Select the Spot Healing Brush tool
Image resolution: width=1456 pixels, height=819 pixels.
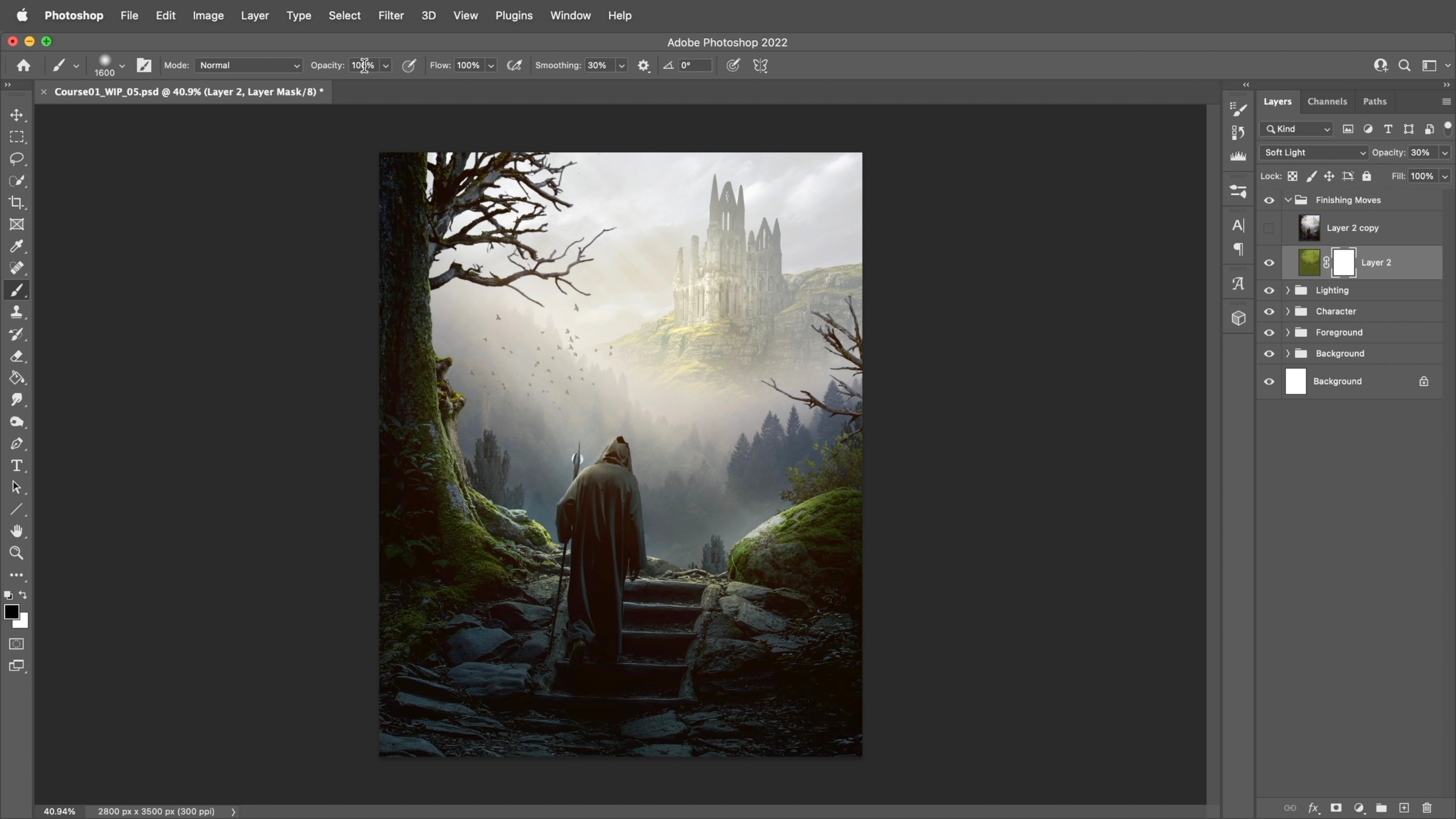pos(16,268)
